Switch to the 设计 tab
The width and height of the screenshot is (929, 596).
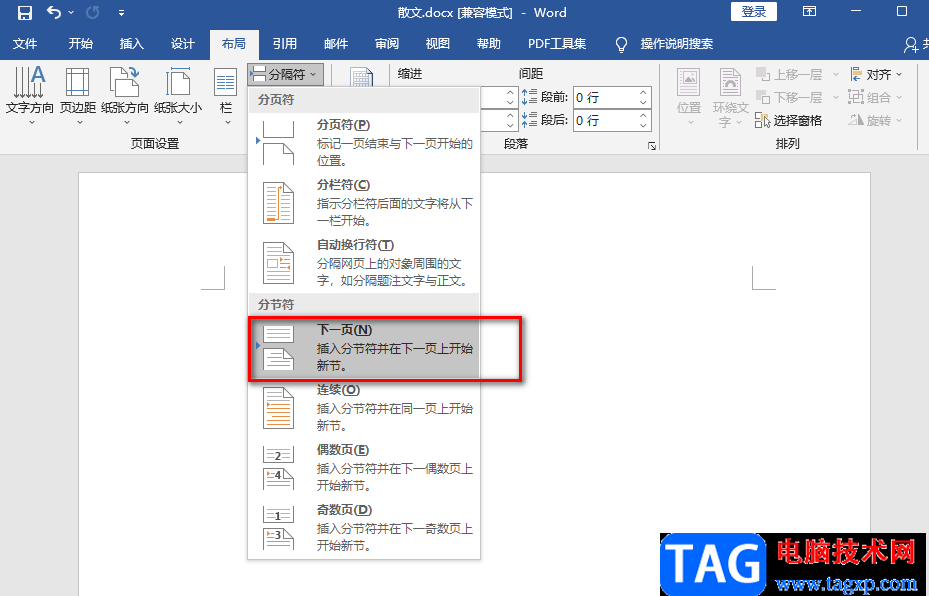coord(182,44)
